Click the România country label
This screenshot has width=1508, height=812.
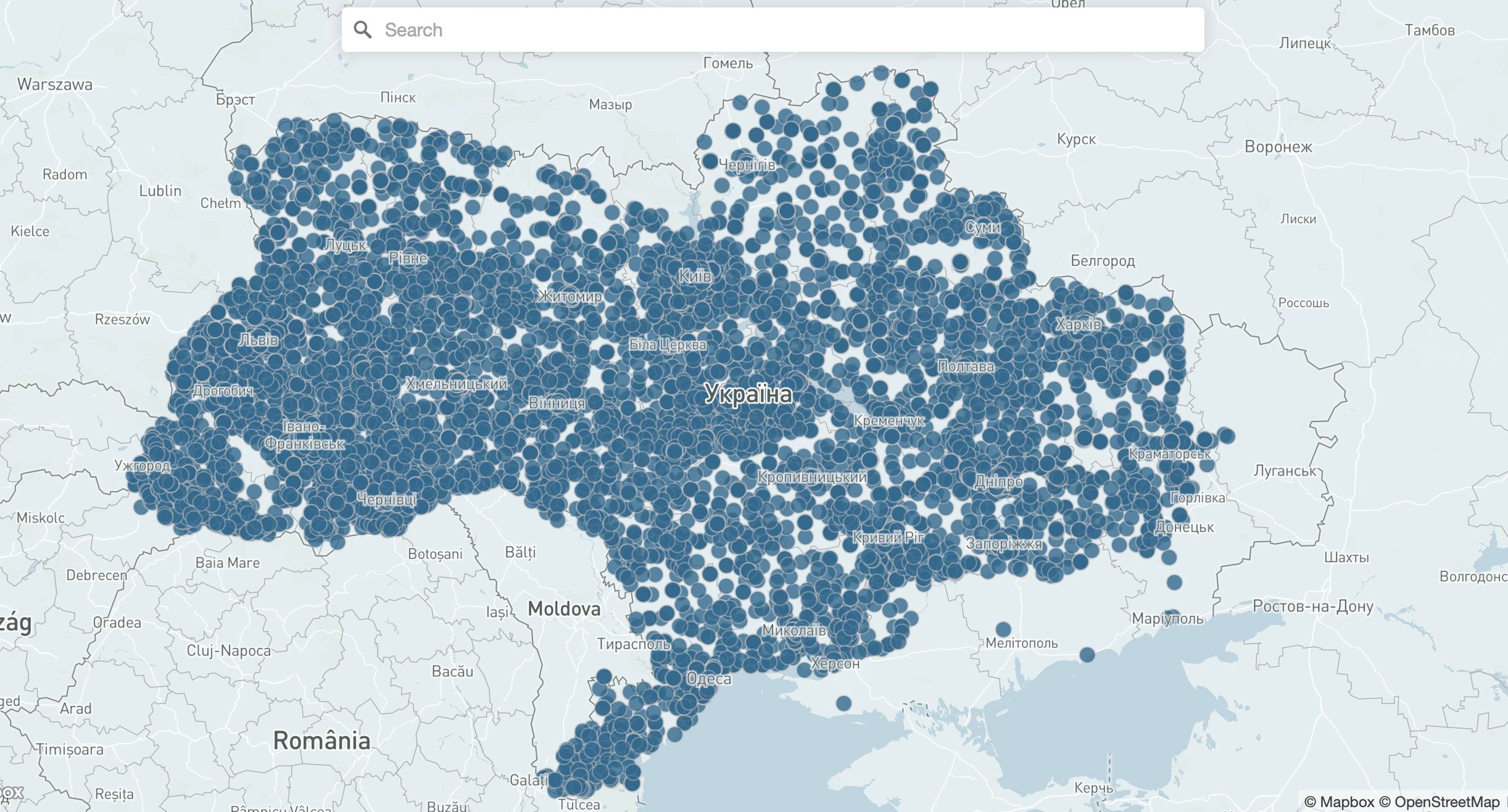point(321,740)
